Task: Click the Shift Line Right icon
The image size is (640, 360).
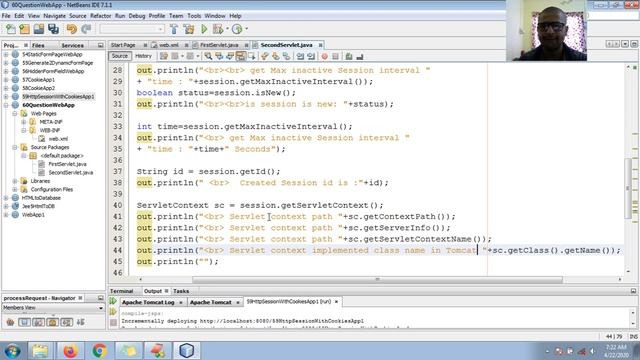Action: tap(311, 56)
